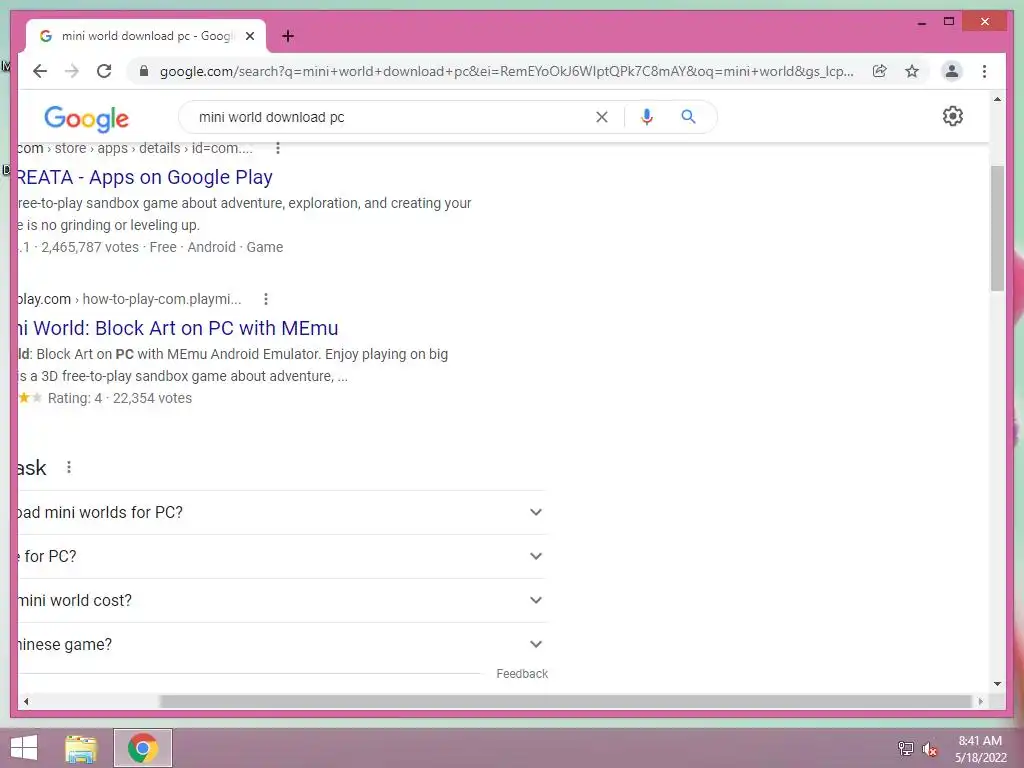Viewport: 1024px width, 768px height.
Task: Open the Windows Start menu
Action: pyautogui.click(x=24, y=748)
